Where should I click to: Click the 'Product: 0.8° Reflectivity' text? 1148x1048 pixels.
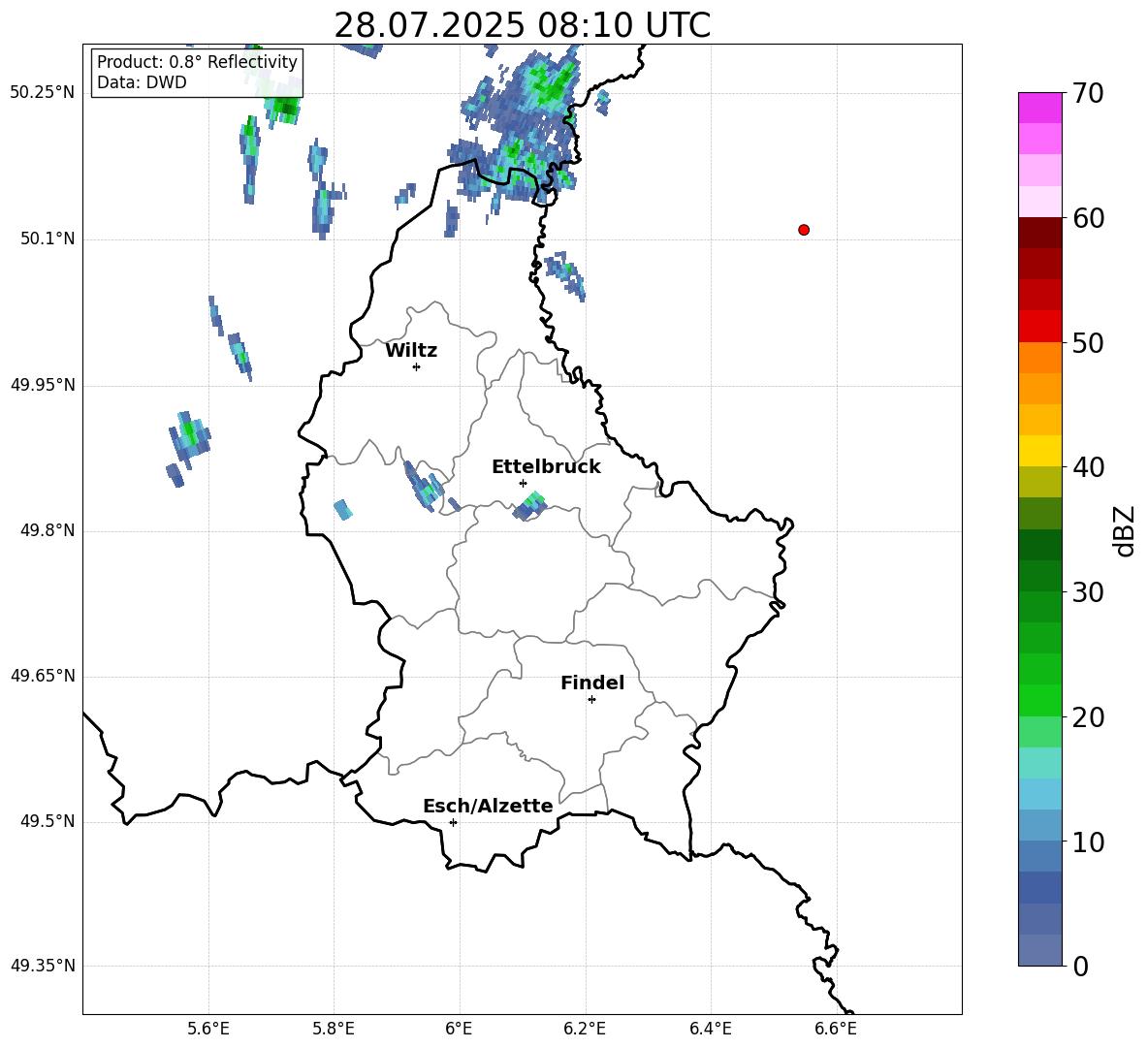tap(197, 62)
